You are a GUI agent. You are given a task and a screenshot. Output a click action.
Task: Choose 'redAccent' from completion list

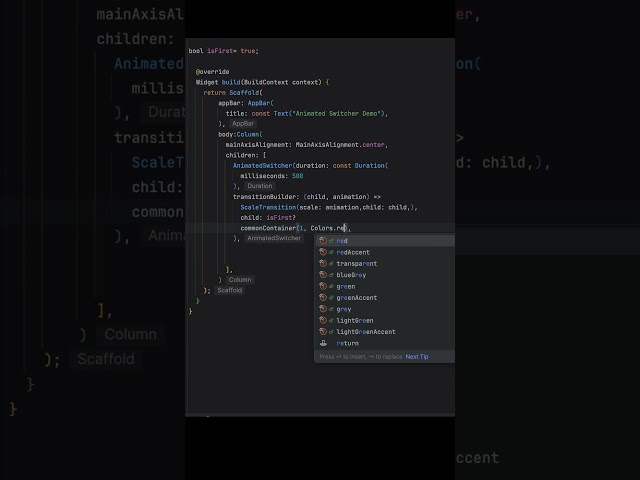(x=384, y=252)
